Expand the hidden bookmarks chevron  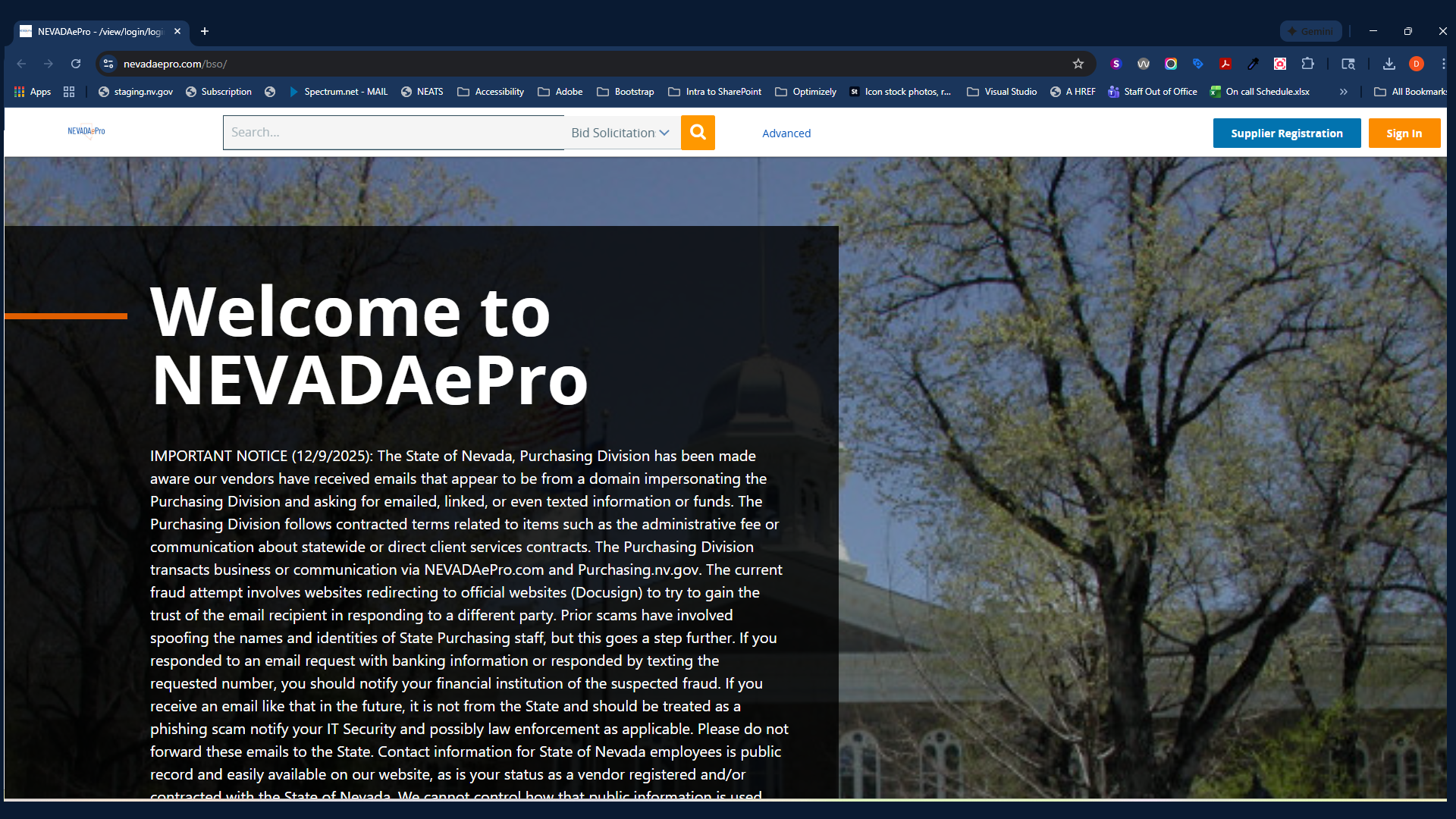(x=1343, y=92)
